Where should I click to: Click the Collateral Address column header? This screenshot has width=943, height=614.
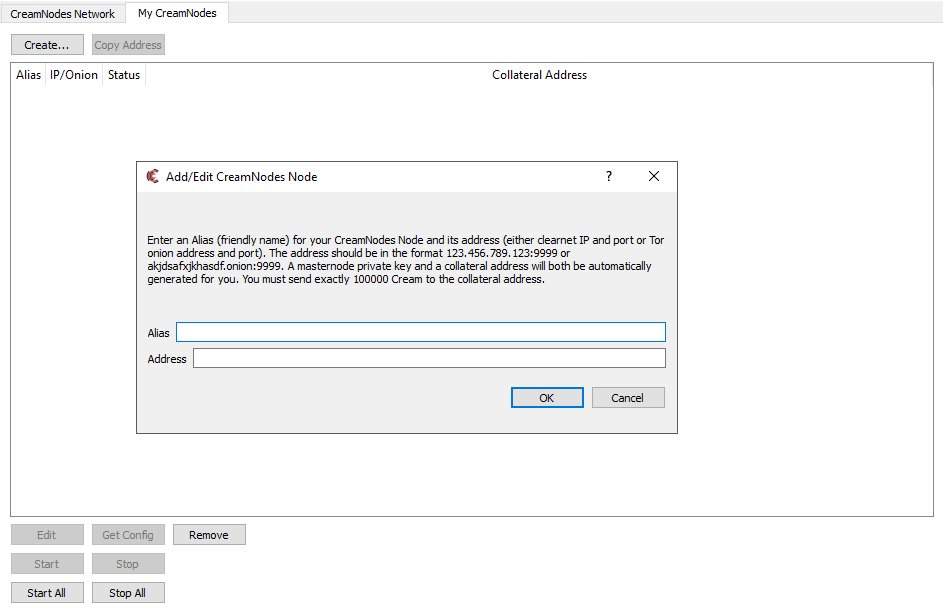[539, 75]
